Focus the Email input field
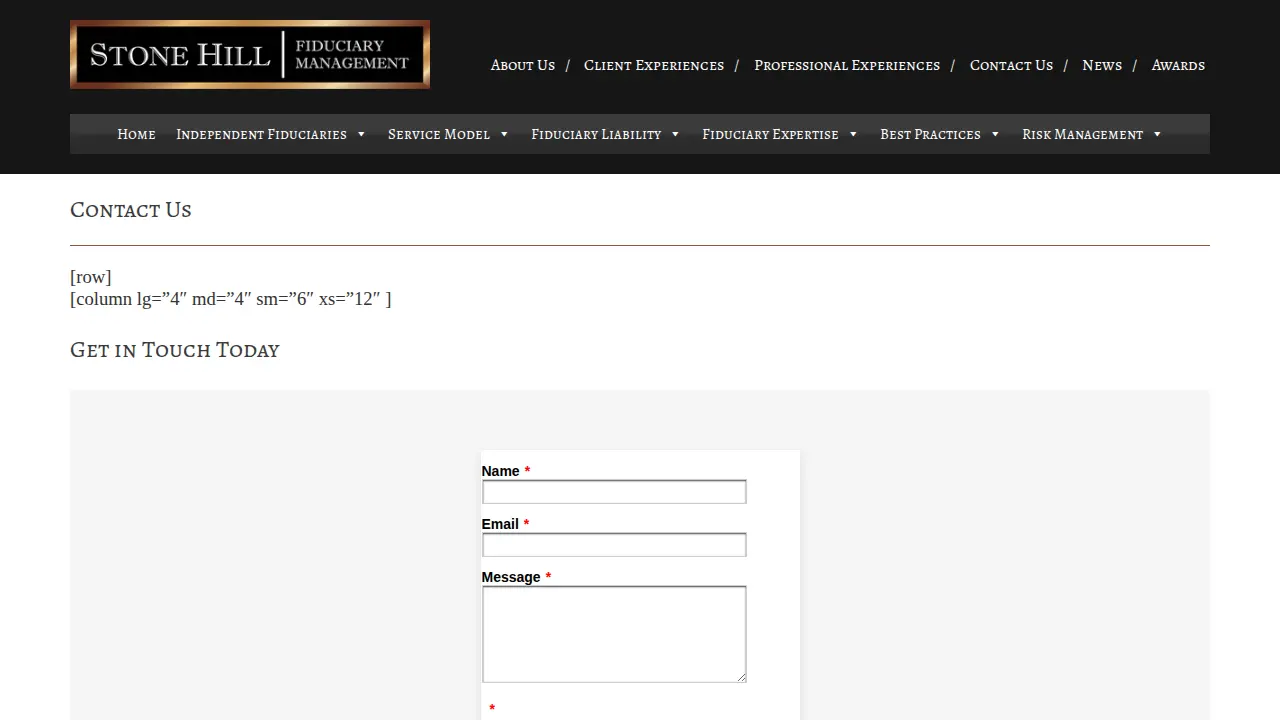 (614, 545)
